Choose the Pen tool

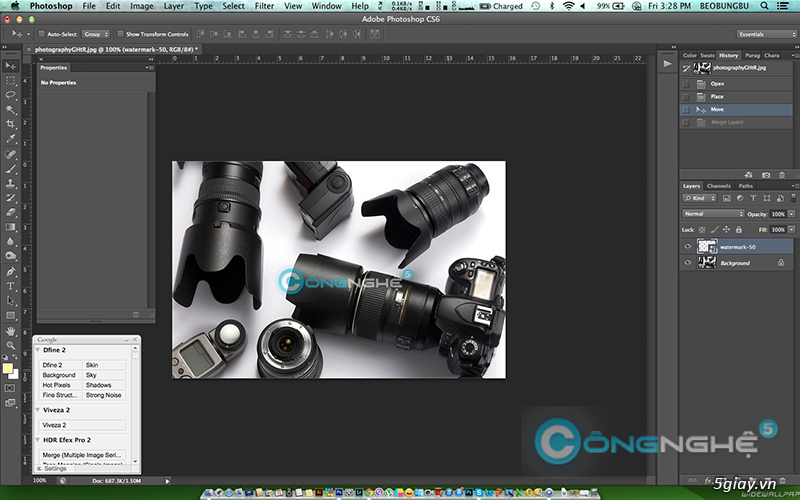click(10, 271)
